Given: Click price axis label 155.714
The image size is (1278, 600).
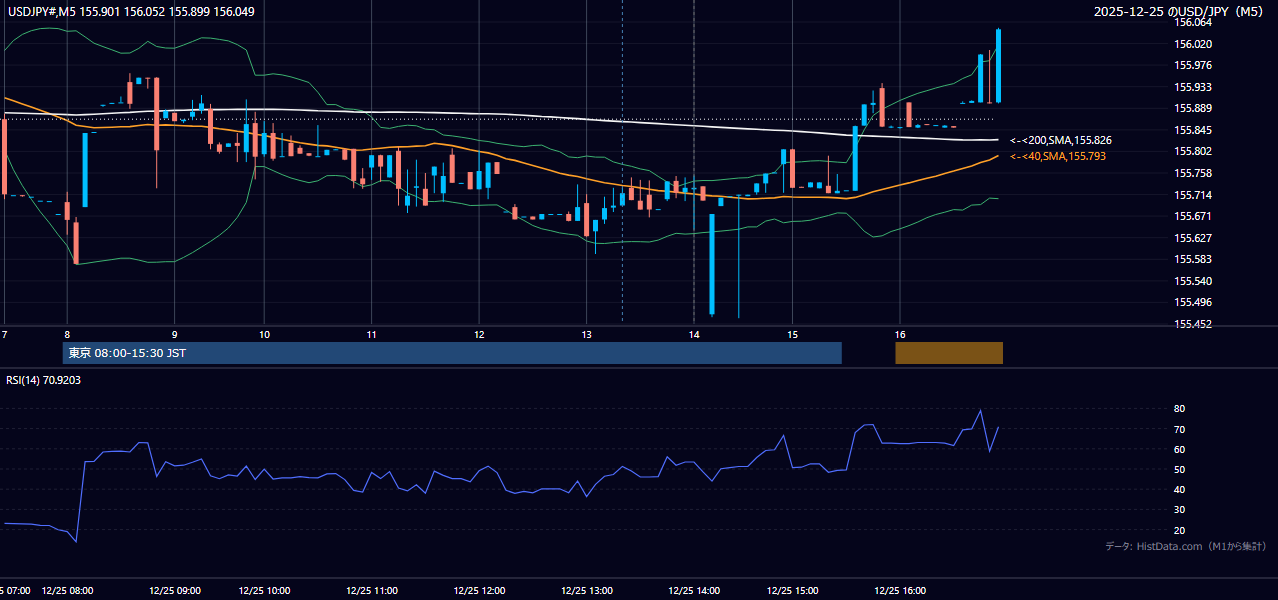Looking at the screenshot, I should pyautogui.click(x=1193, y=195).
